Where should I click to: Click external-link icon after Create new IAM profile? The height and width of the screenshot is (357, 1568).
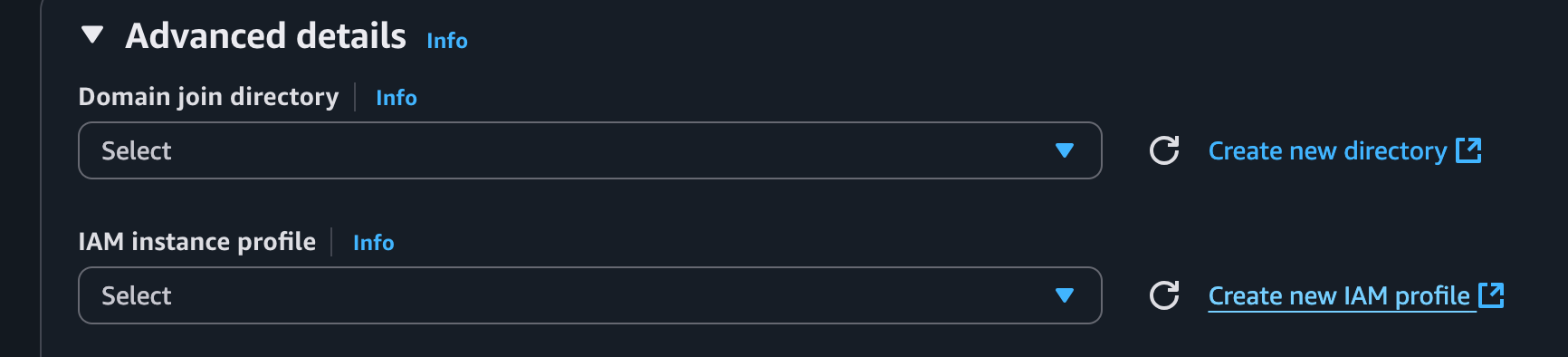point(1491,295)
